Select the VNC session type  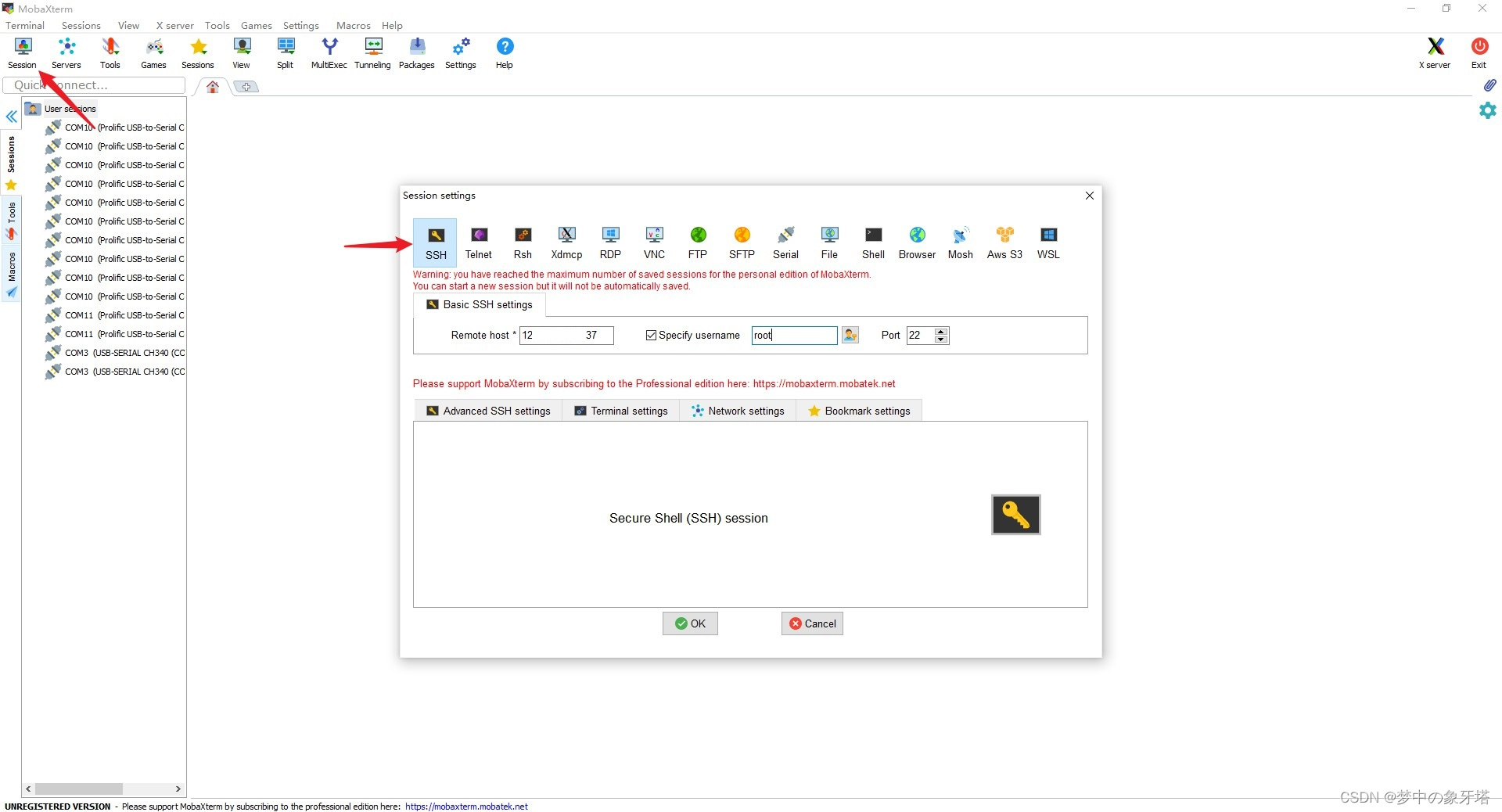point(654,243)
